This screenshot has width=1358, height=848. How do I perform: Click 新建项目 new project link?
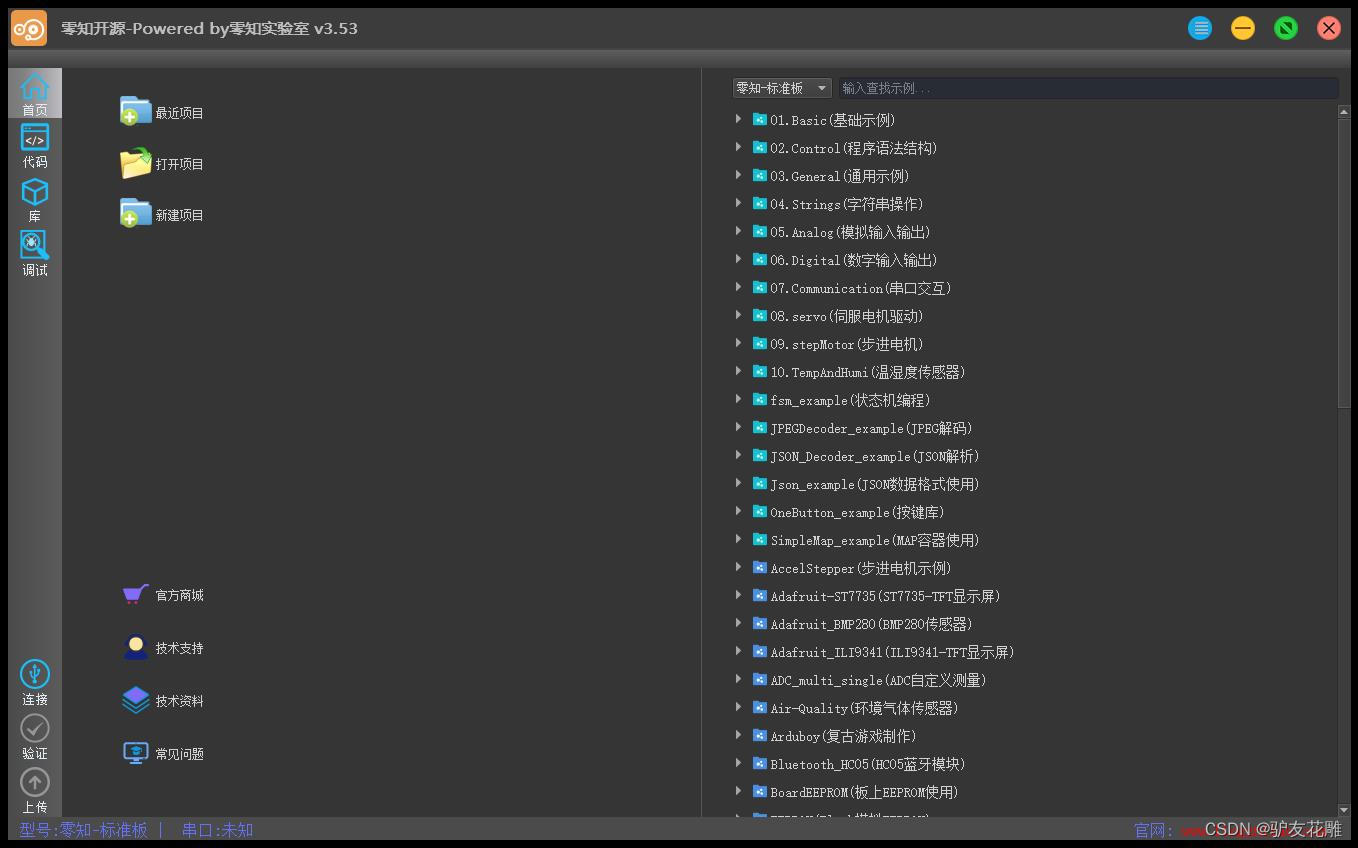(x=179, y=215)
